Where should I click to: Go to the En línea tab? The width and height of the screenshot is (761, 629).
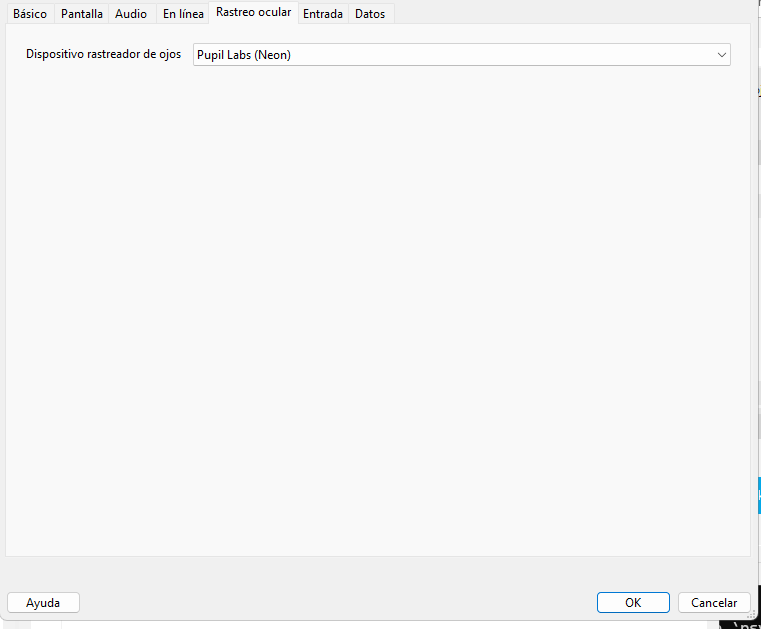tap(183, 14)
